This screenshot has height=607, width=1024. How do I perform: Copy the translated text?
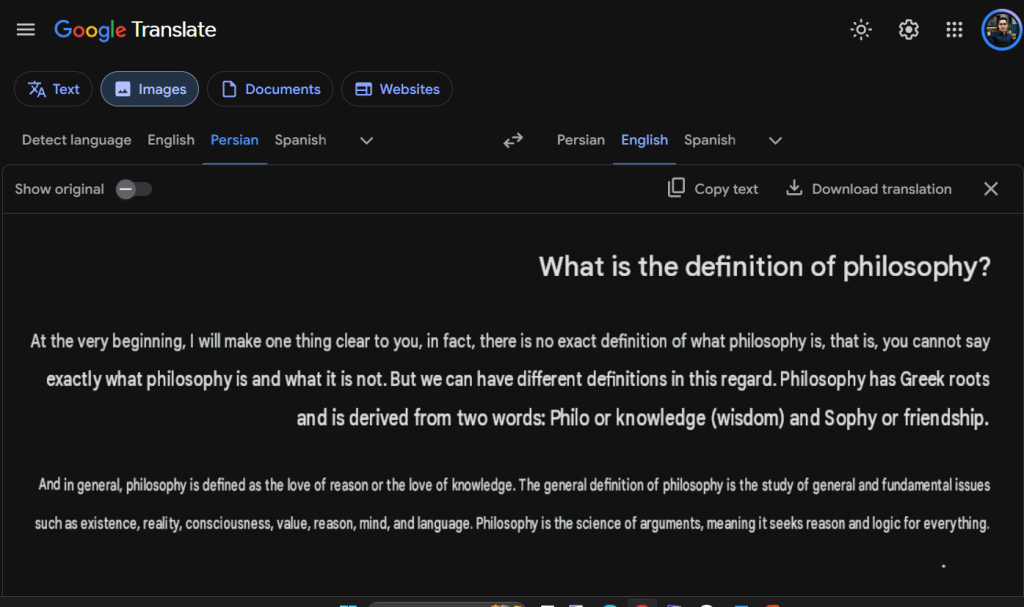[x=712, y=189]
